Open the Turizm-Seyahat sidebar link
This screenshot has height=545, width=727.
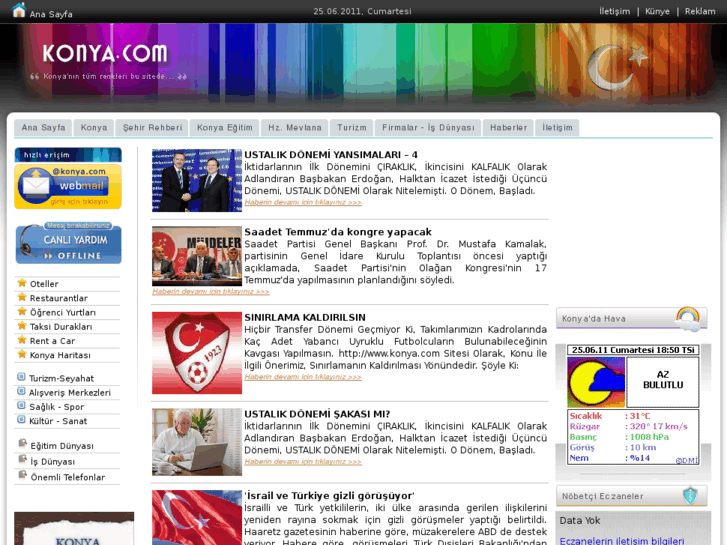[61, 378]
